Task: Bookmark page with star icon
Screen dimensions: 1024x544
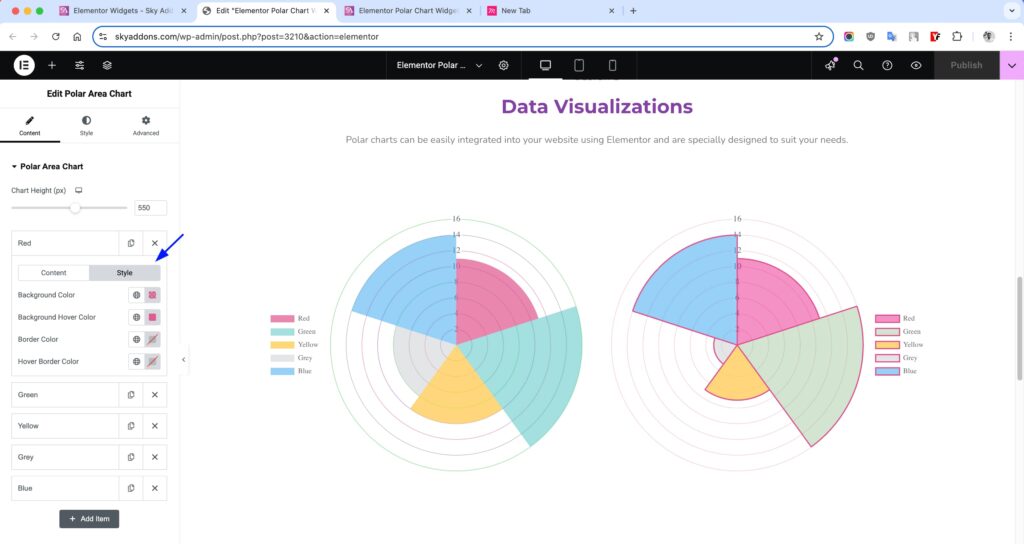Action: [819, 37]
